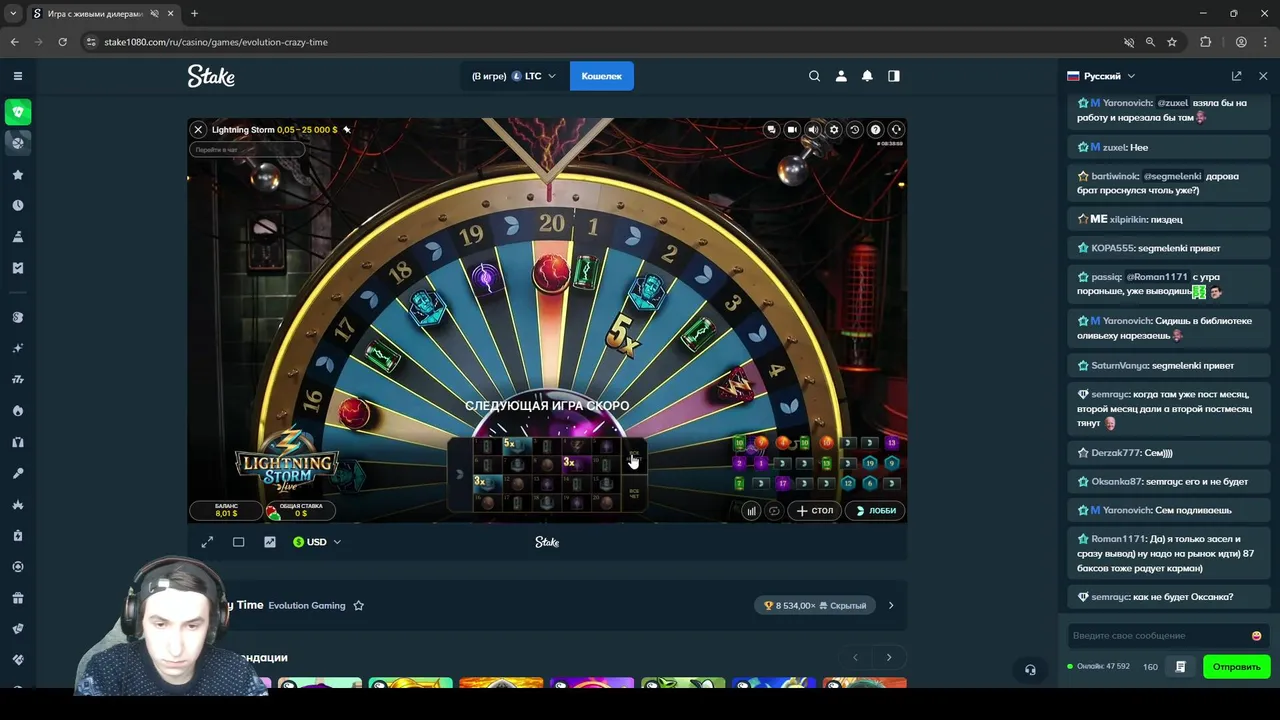
Task: Click the 20 segment on the wheel
Action: pyautogui.click(x=551, y=225)
